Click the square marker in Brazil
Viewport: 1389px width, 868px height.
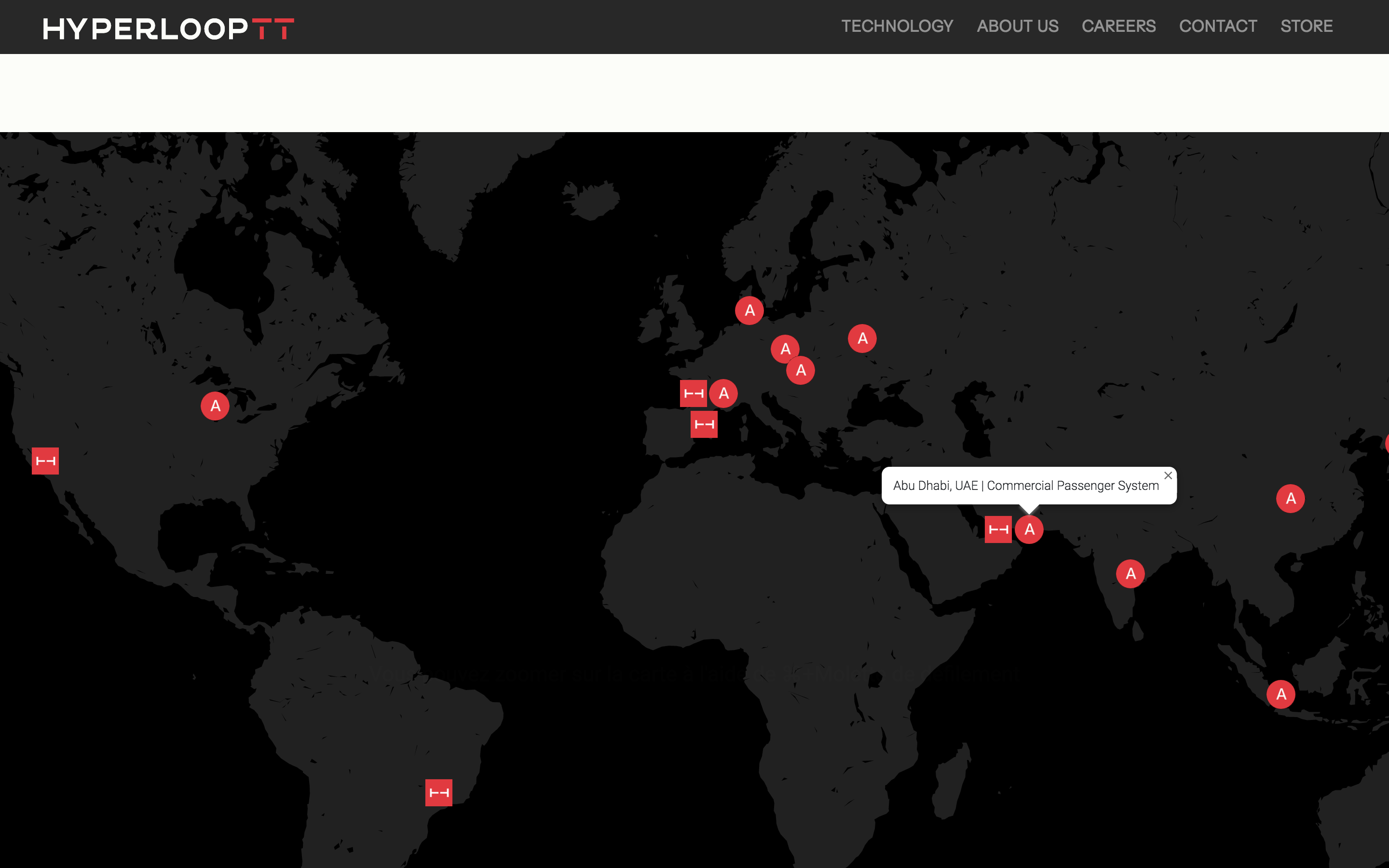[x=439, y=793]
